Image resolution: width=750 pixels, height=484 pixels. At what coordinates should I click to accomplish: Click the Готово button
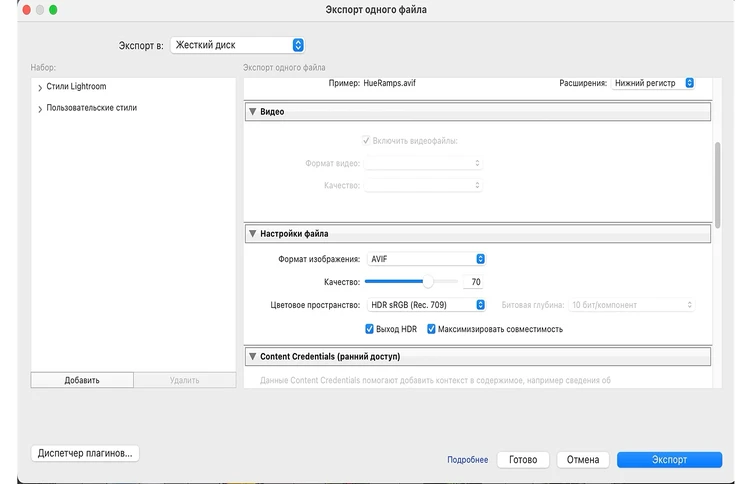coord(523,460)
